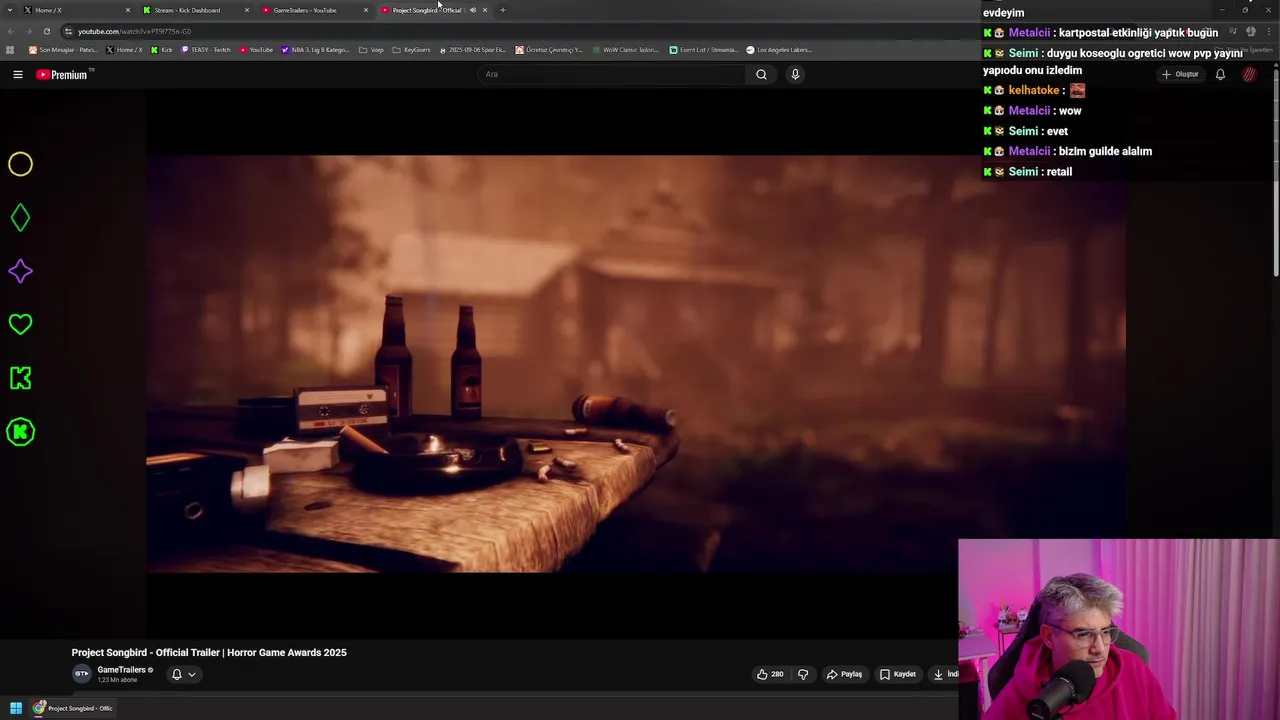Click chat username kelhatoke

click(1033, 90)
